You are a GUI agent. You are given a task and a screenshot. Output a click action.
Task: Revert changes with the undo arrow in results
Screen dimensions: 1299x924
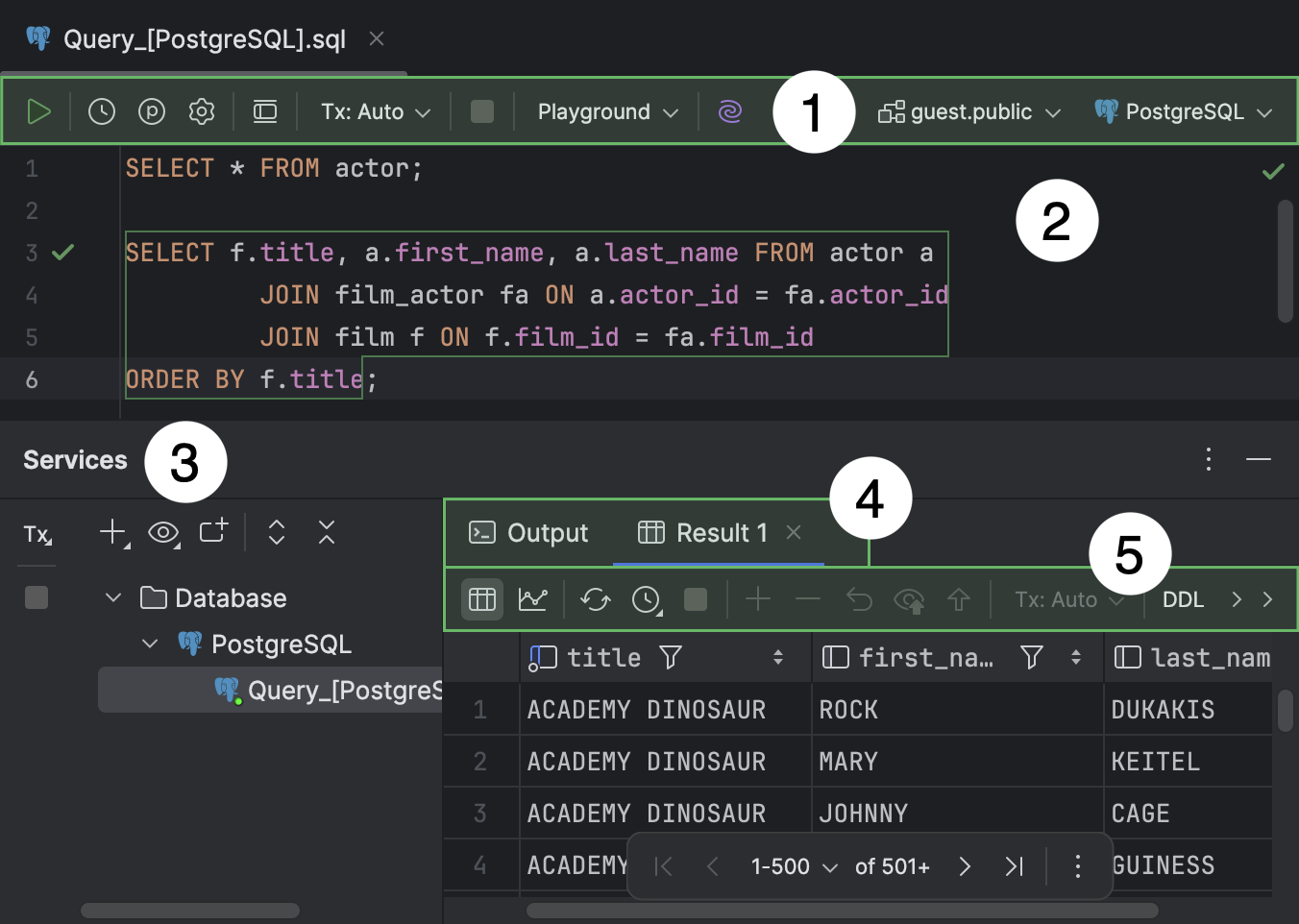[x=859, y=598]
